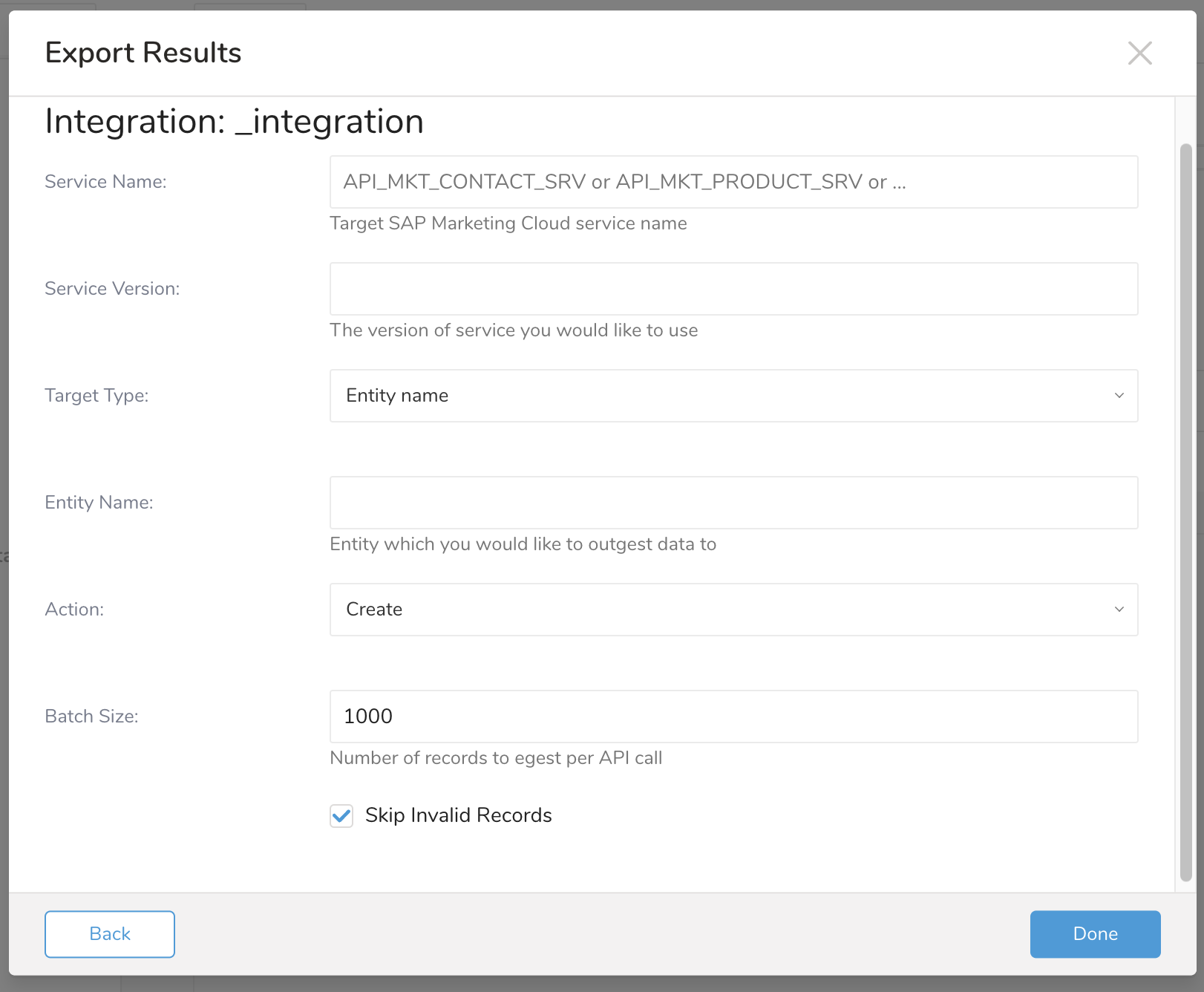
Task: Click the 'Integration: _integration' heading
Action: click(234, 122)
